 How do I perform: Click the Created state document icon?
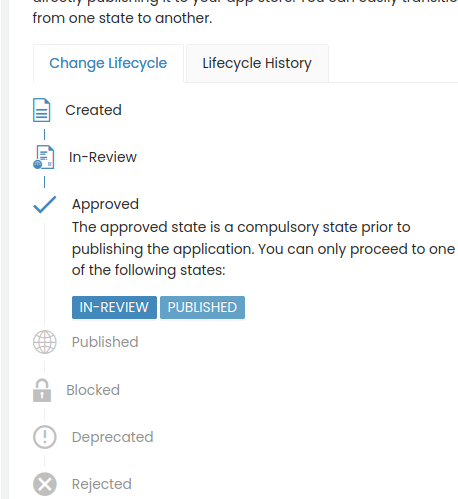click(x=42, y=110)
